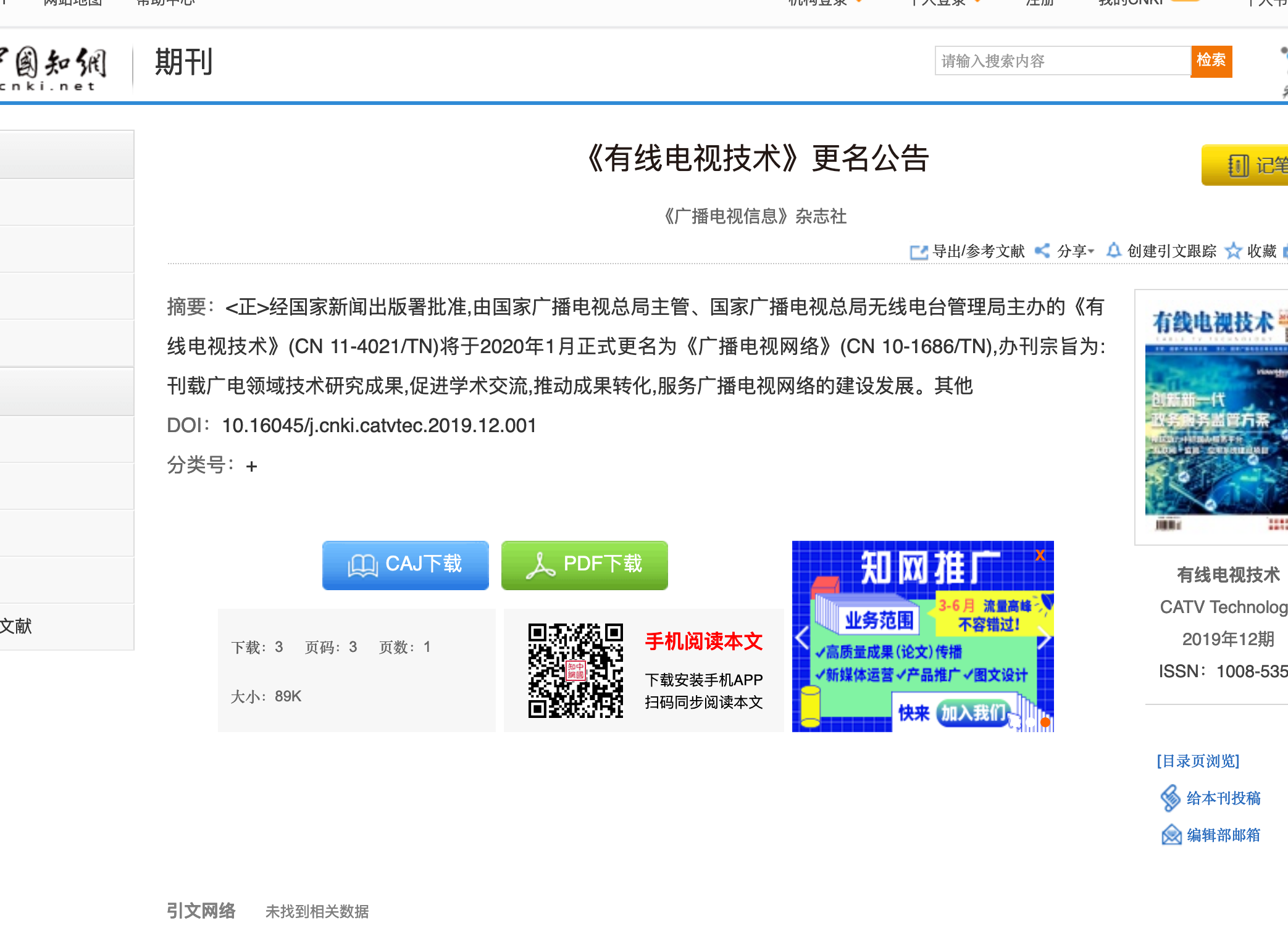Expand the 分类号 plus sign

point(251,467)
